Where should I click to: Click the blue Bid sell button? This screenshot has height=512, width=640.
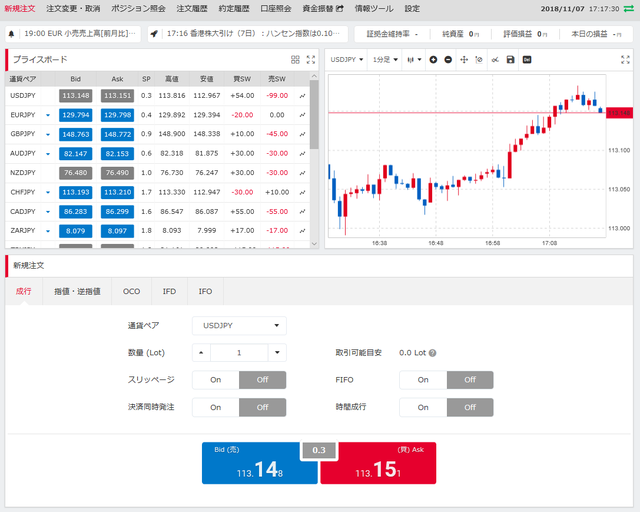[x=260, y=463]
